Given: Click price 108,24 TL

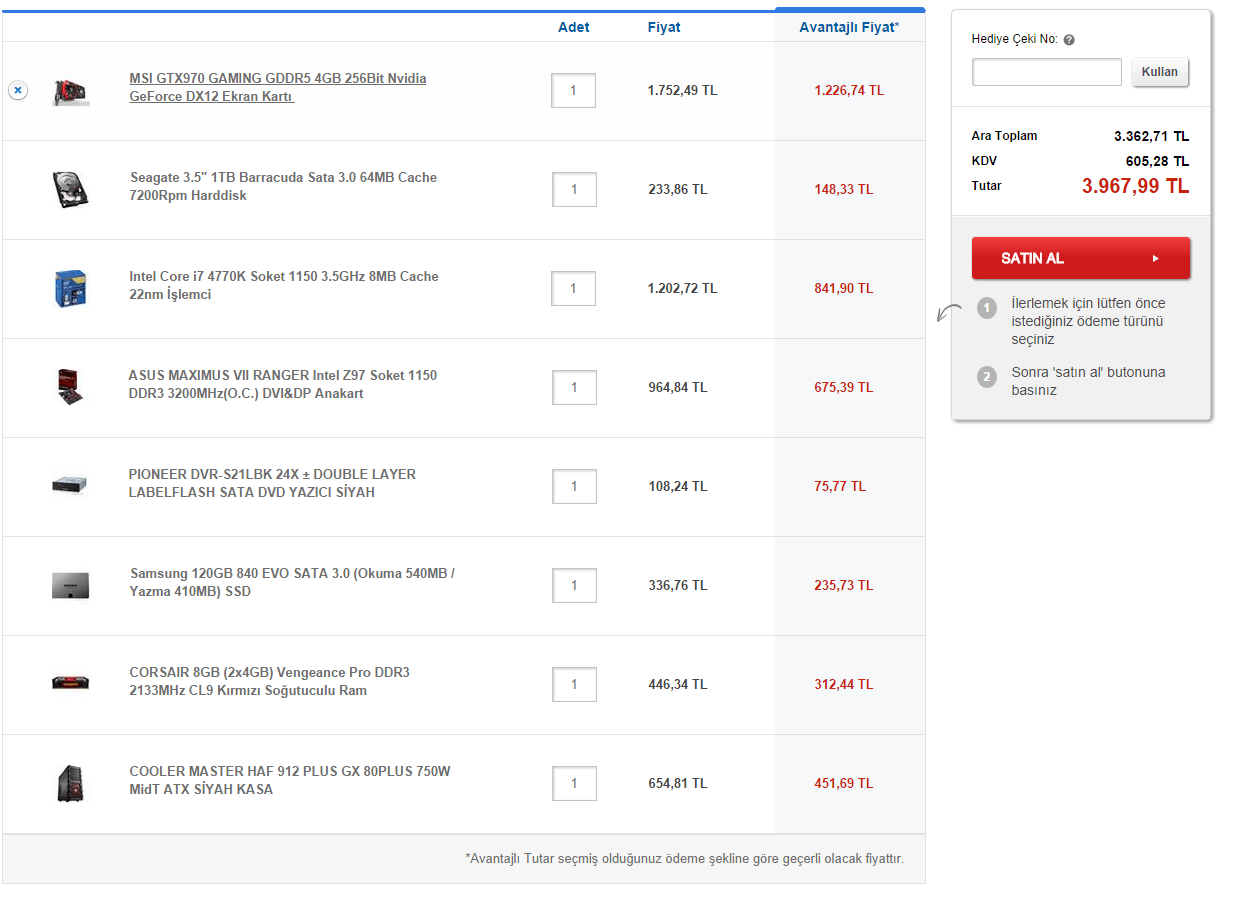Looking at the screenshot, I should [678, 486].
